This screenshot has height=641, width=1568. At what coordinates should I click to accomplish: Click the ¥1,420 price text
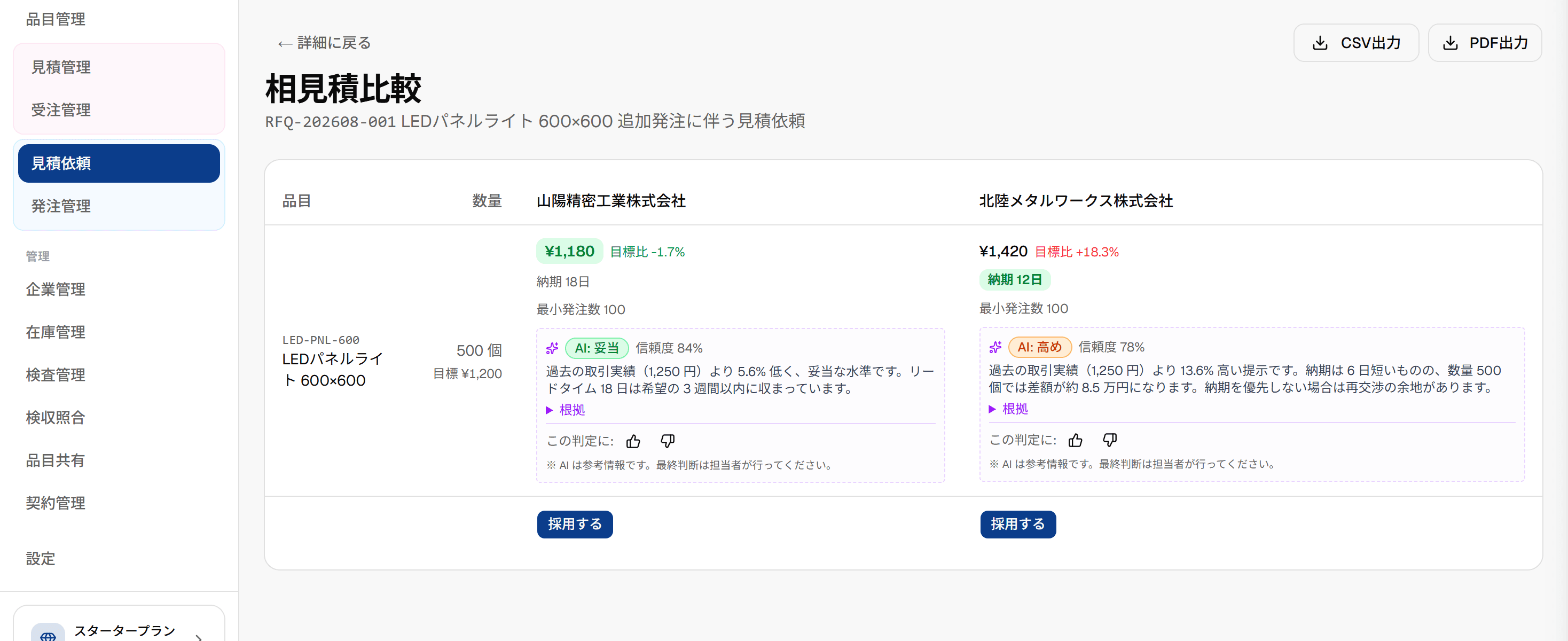(x=1002, y=251)
